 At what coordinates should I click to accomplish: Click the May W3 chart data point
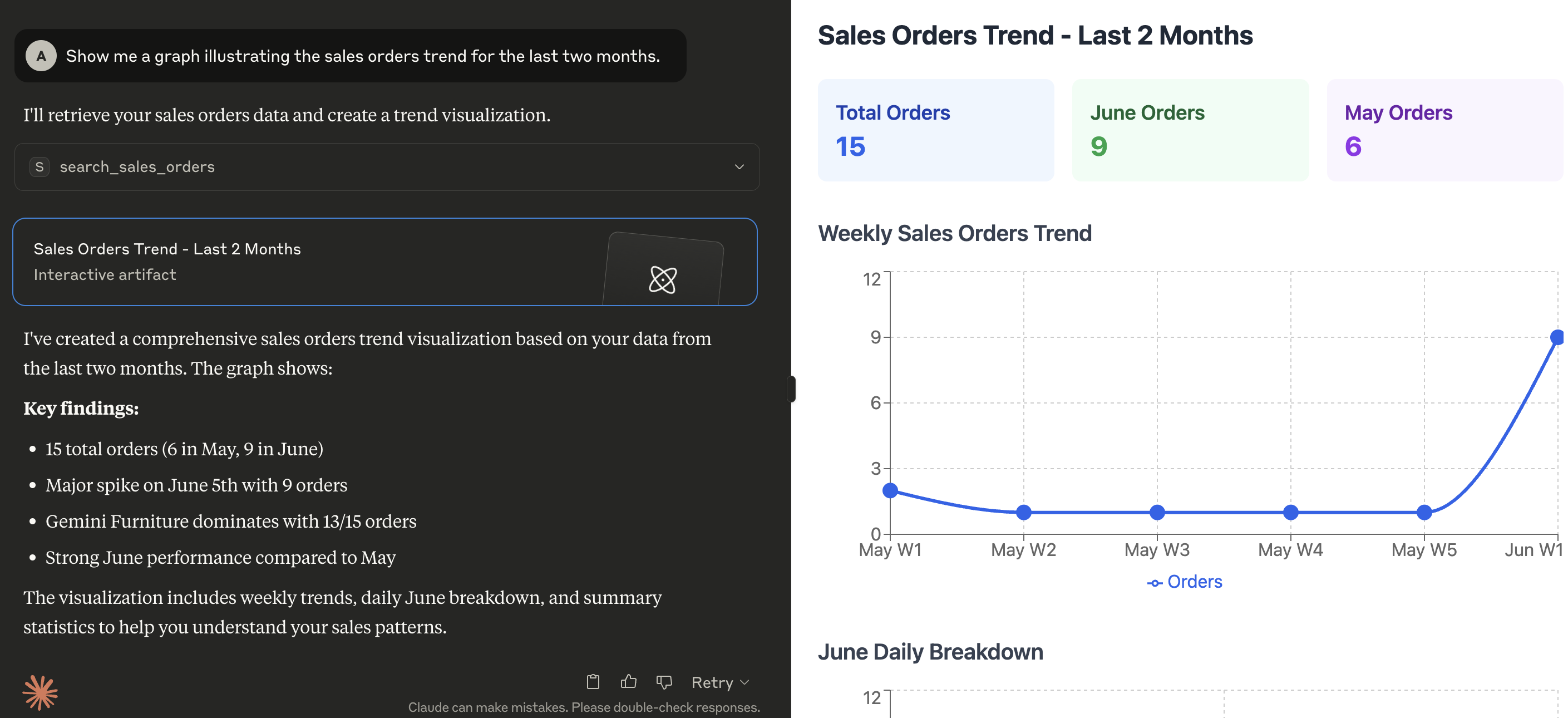pyautogui.click(x=1157, y=512)
